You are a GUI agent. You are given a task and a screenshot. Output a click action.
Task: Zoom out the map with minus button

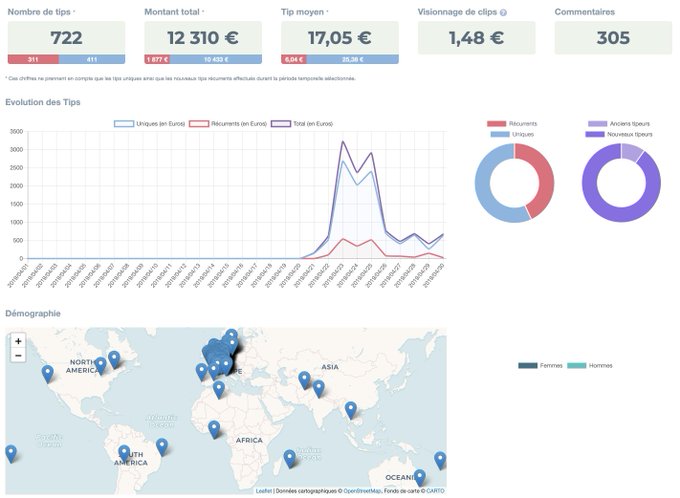[18, 356]
